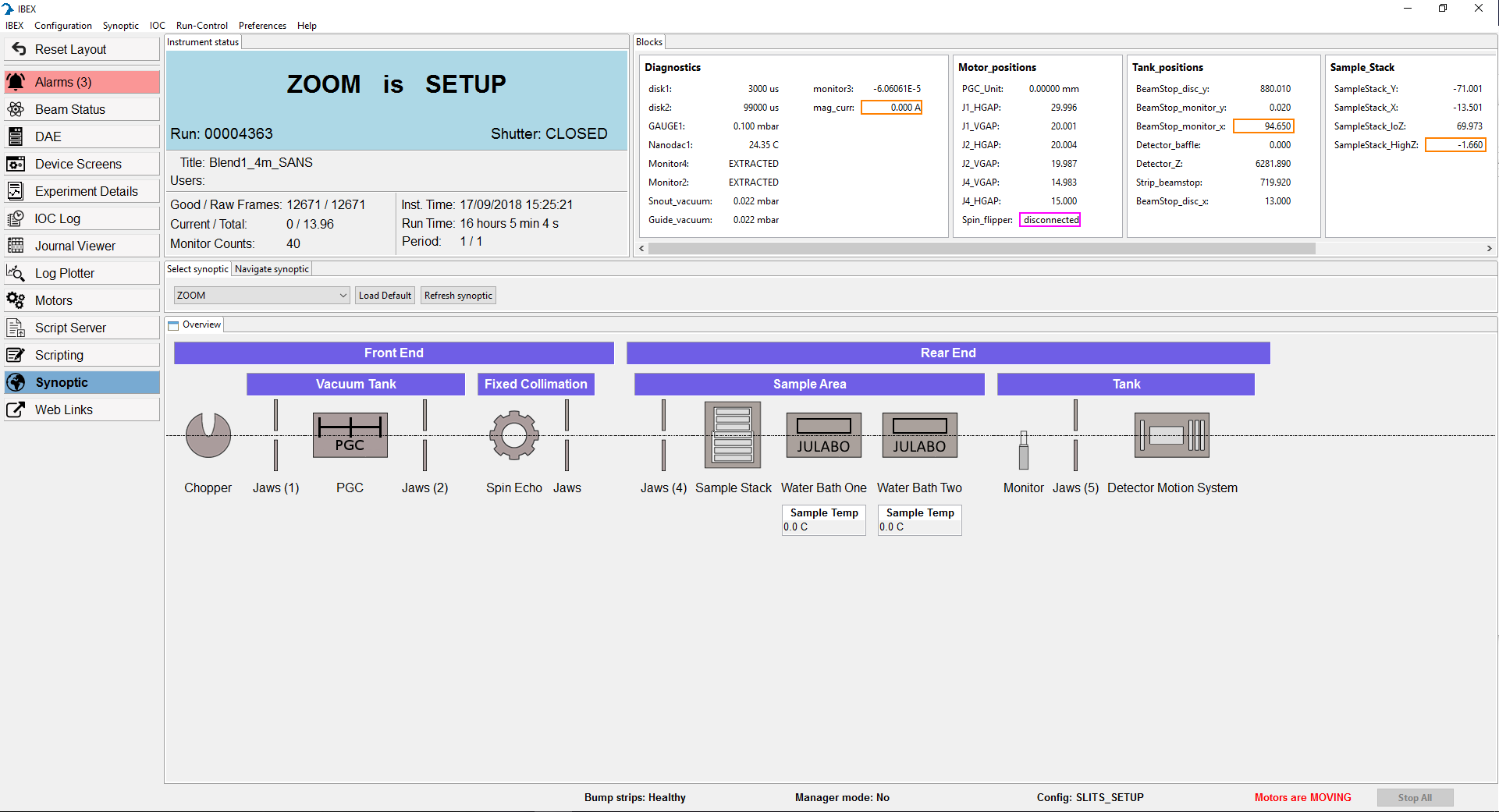Click the Experiment Details icon
Viewport: 1499px width, 812px height.
coord(16,191)
